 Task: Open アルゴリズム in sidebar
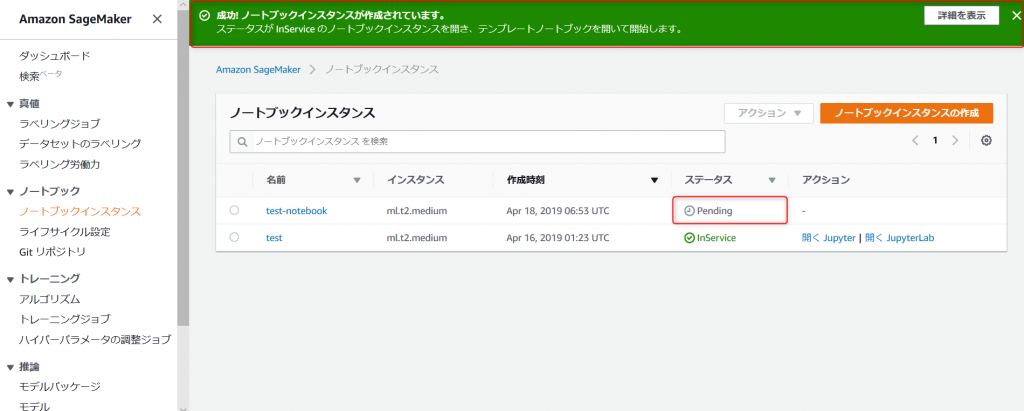[50, 299]
